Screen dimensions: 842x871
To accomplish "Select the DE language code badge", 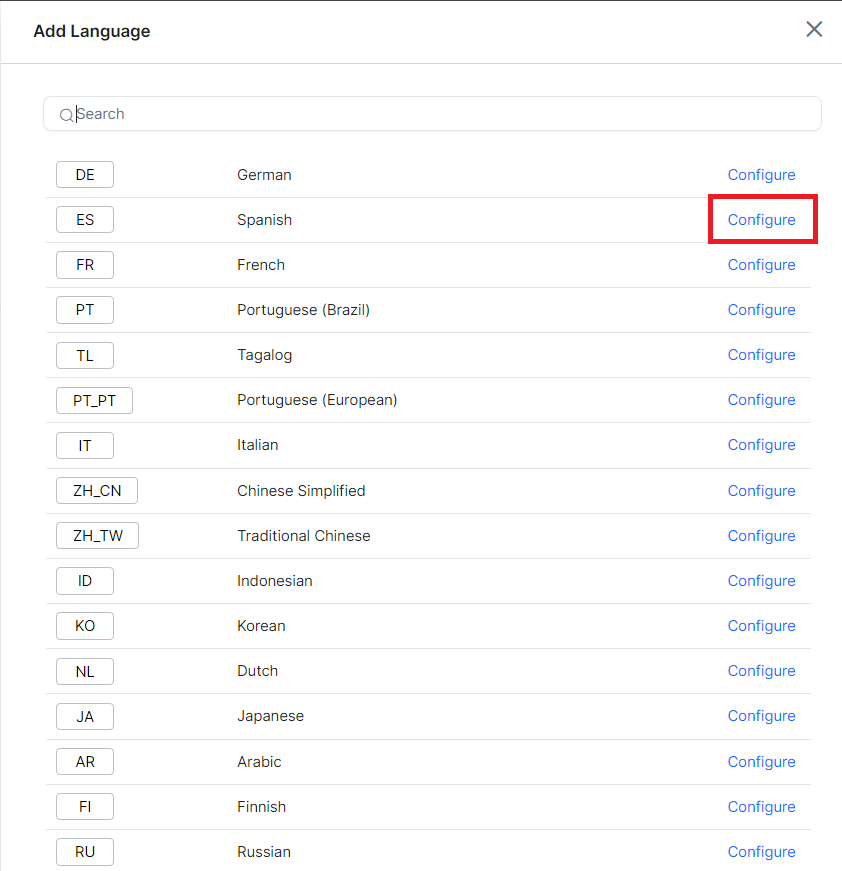I will coord(85,175).
